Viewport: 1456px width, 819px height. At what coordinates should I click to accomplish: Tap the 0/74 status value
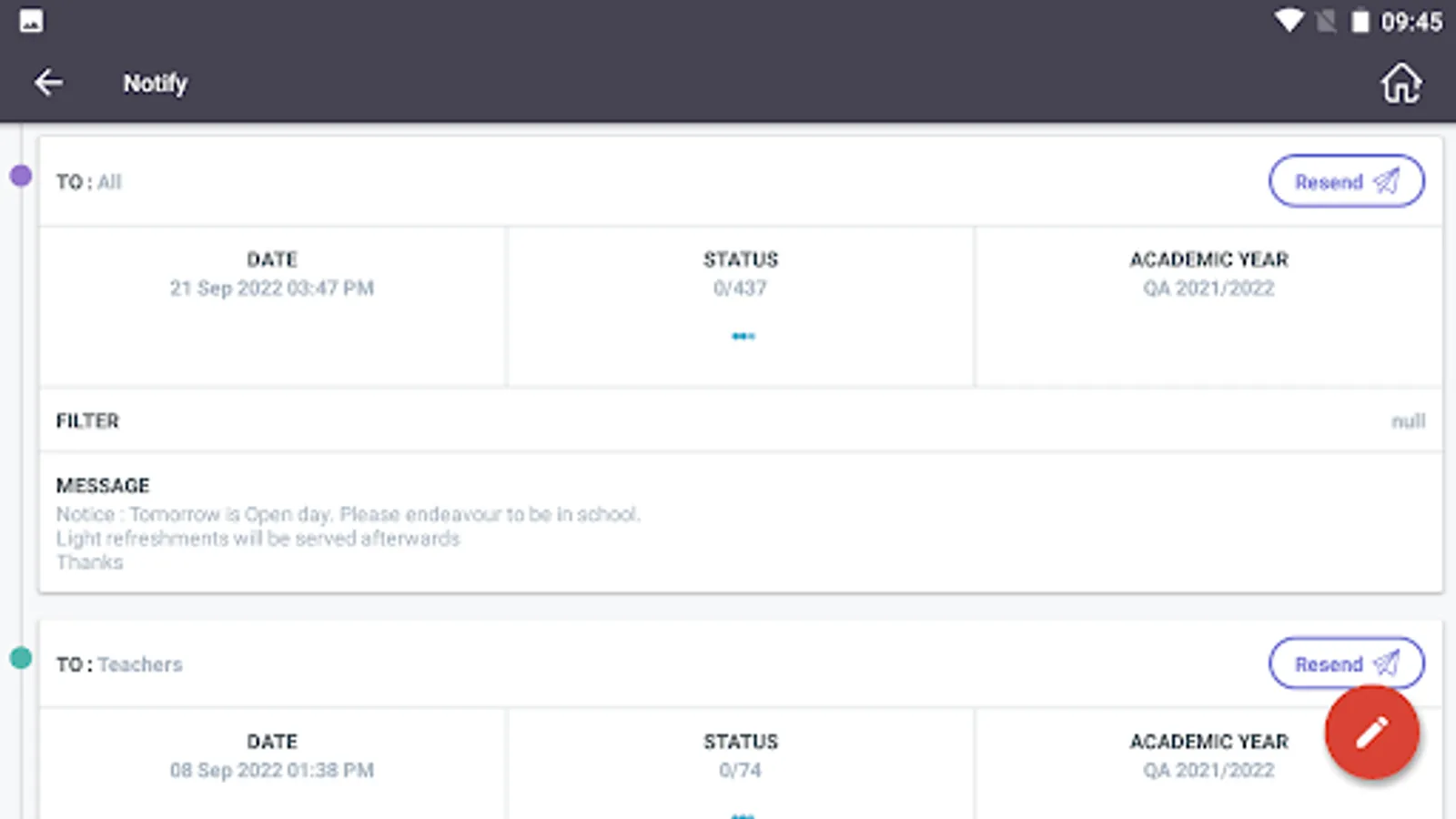tap(740, 770)
